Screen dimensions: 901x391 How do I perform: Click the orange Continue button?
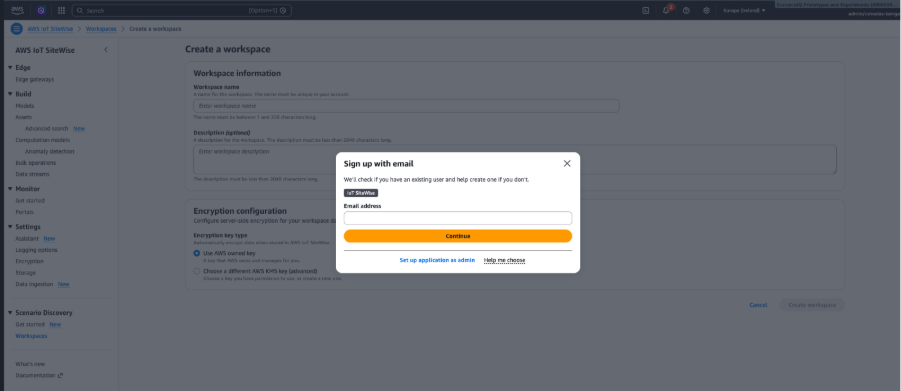[458, 236]
